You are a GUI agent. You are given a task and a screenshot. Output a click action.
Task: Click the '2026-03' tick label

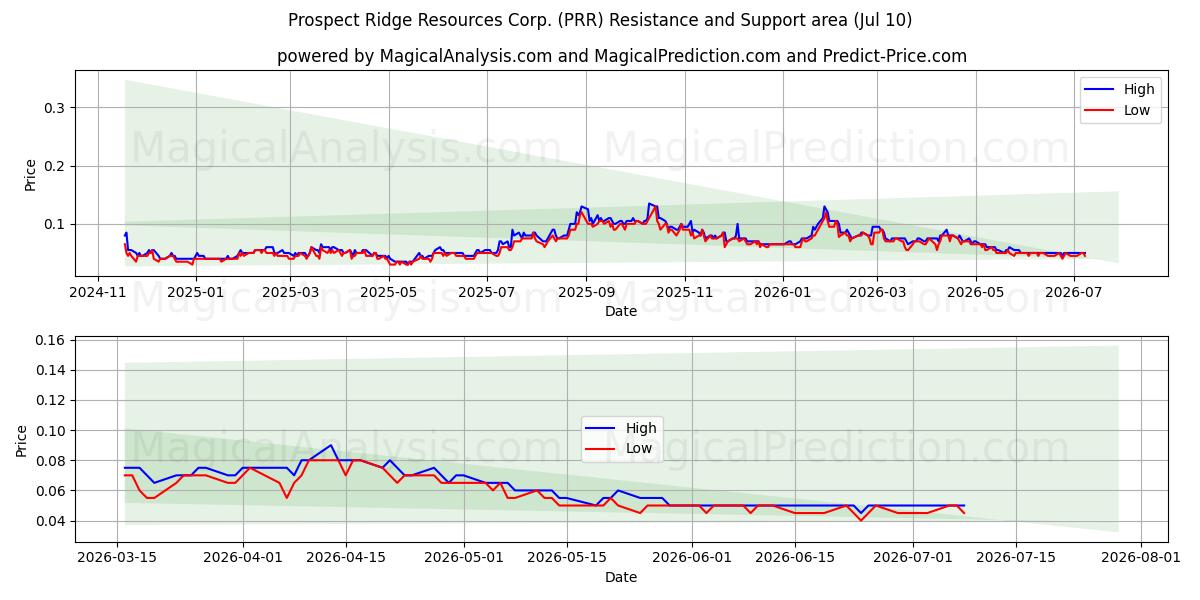[876, 292]
